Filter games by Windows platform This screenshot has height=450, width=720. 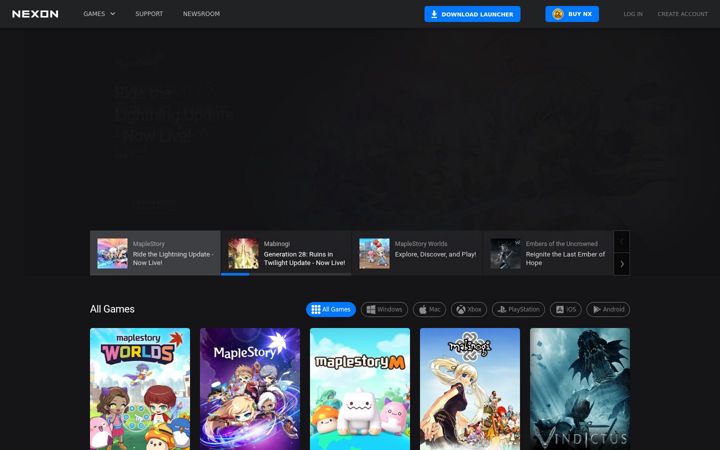pos(384,309)
